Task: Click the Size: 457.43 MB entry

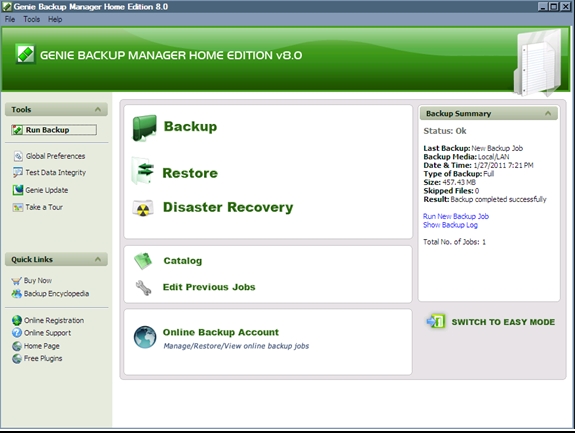Action: [x=450, y=182]
